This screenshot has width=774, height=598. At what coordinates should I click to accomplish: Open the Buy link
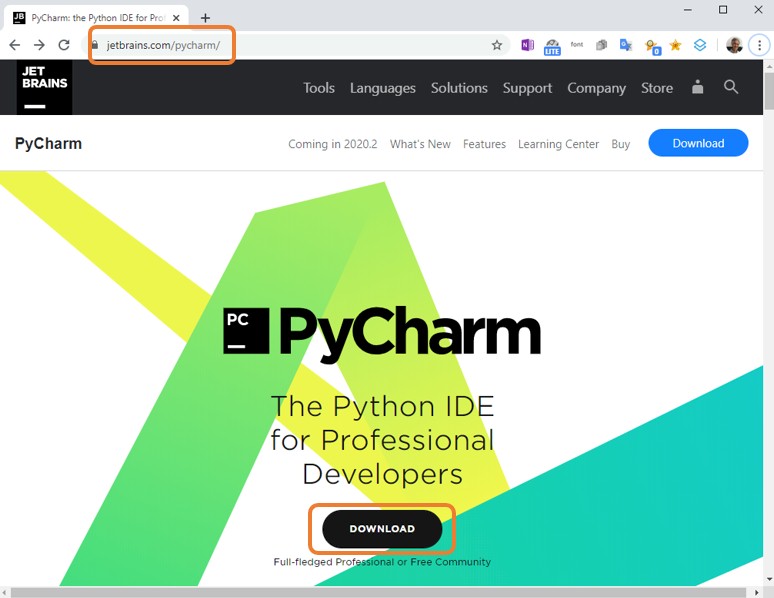click(620, 144)
